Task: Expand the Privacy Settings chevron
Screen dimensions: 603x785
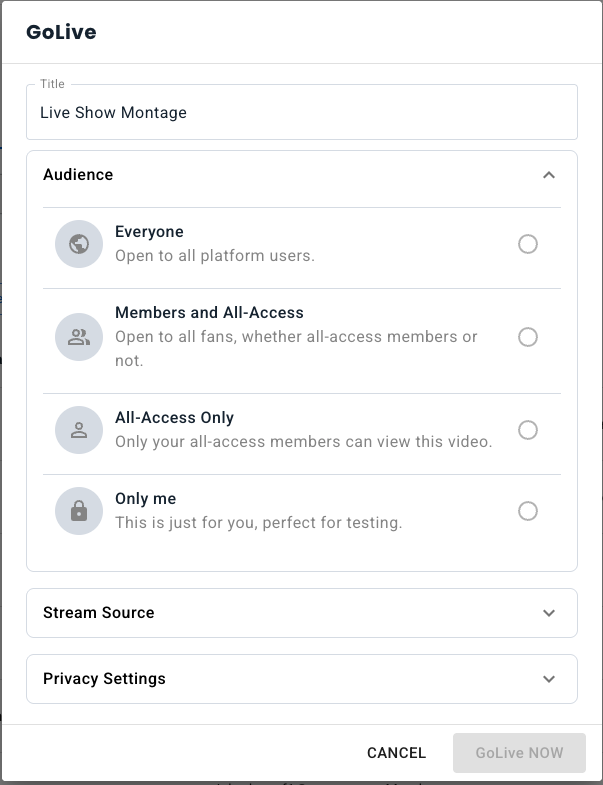Action: pos(548,679)
